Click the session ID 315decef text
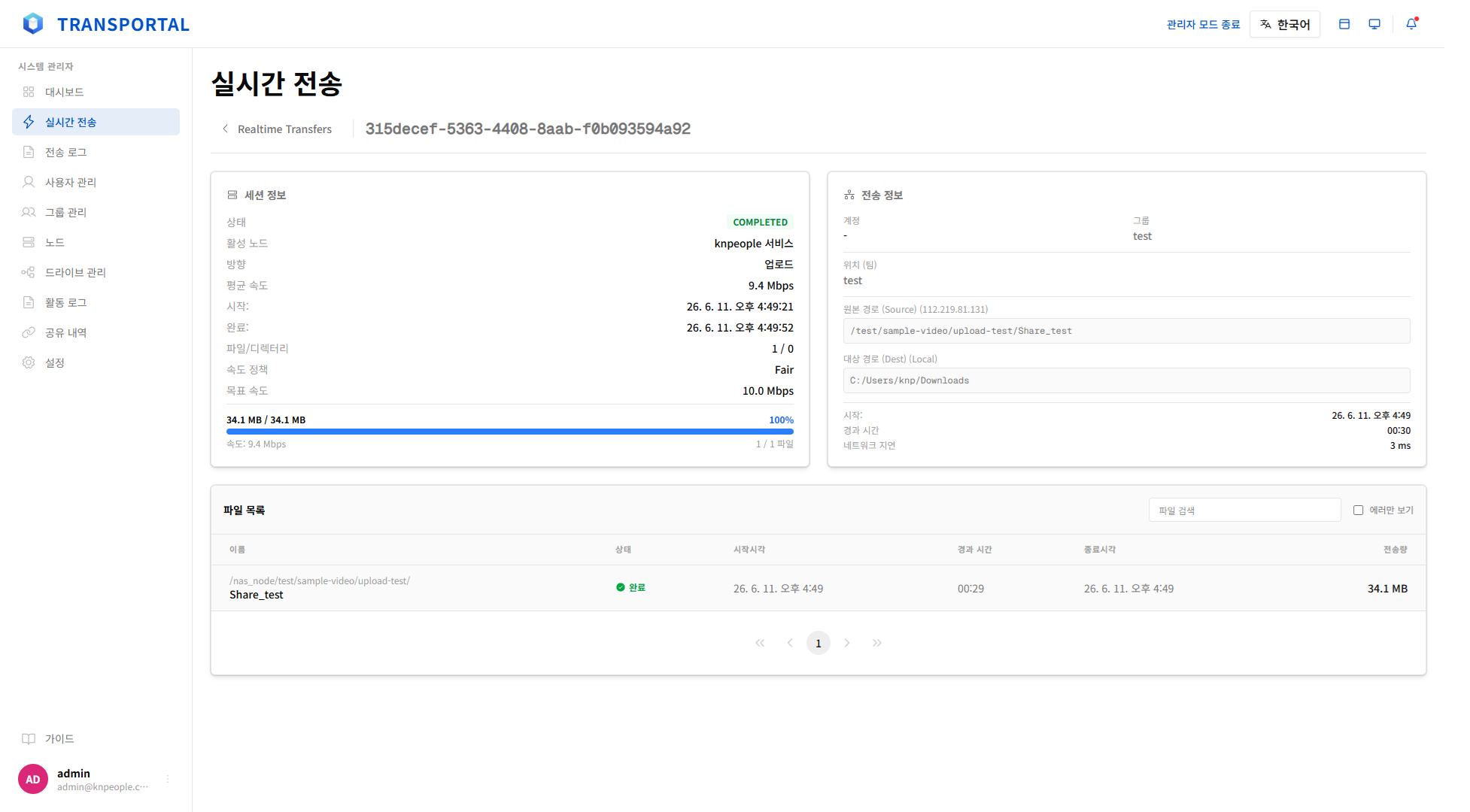This screenshot has width=1470, height=812. tap(528, 129)
